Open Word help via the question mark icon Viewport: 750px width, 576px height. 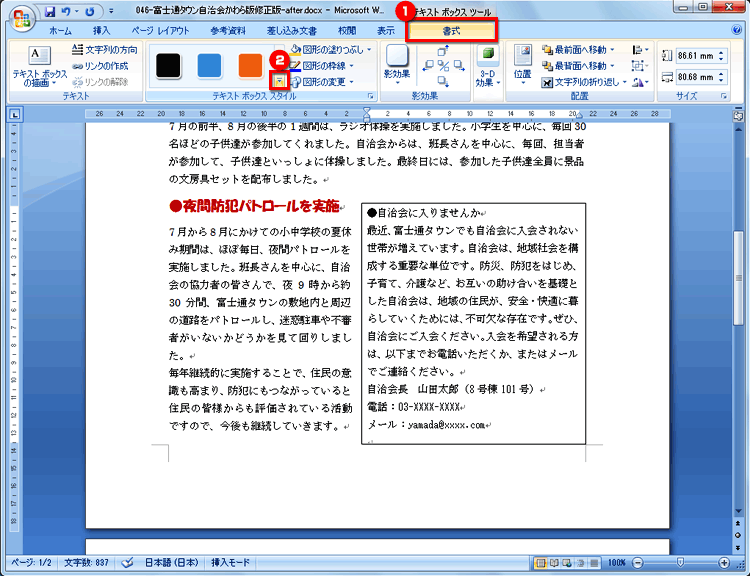[737, 30]
